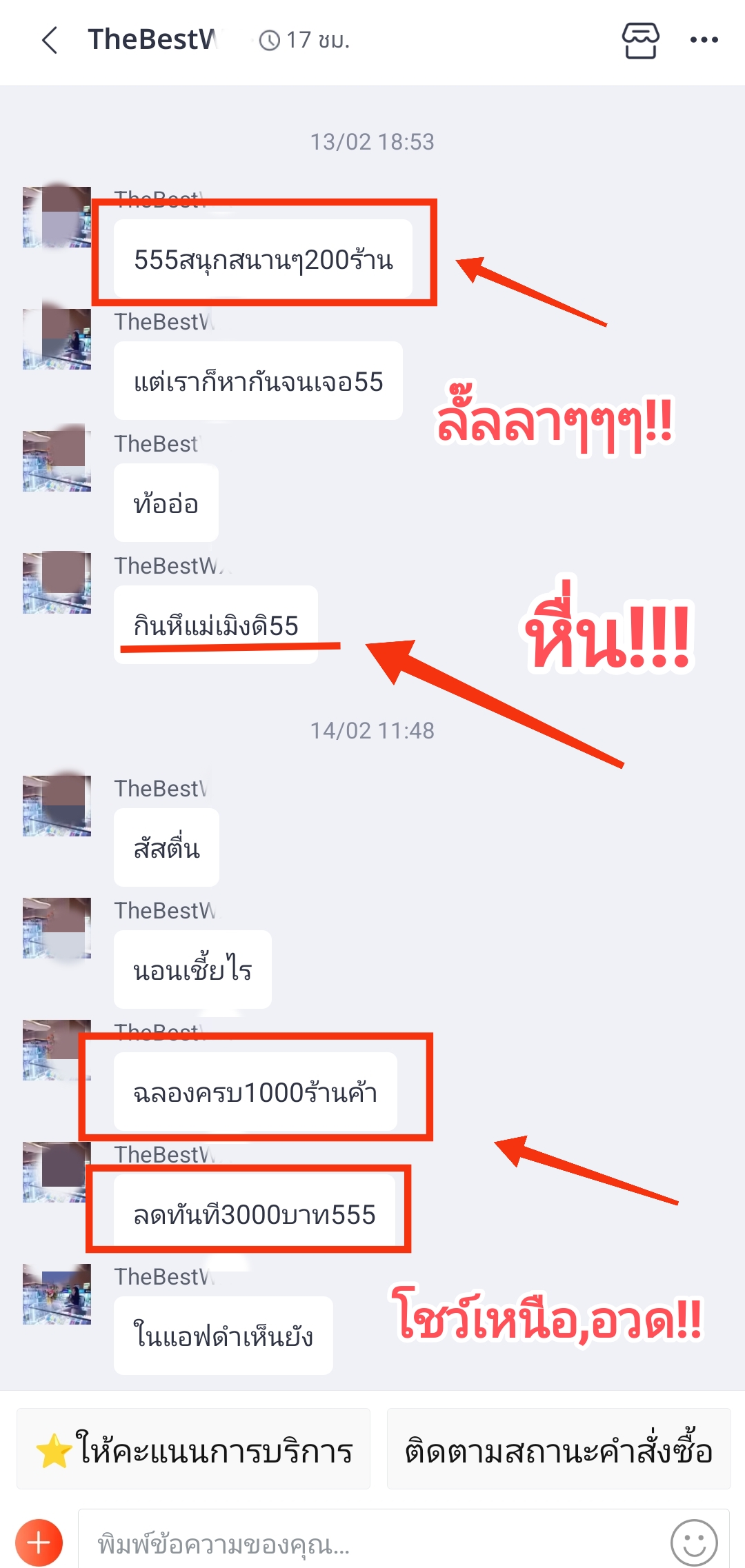Tap the avatar beside ท้ออ่อ message
This screenshot has height=1568, width=745.
[57, 461]
